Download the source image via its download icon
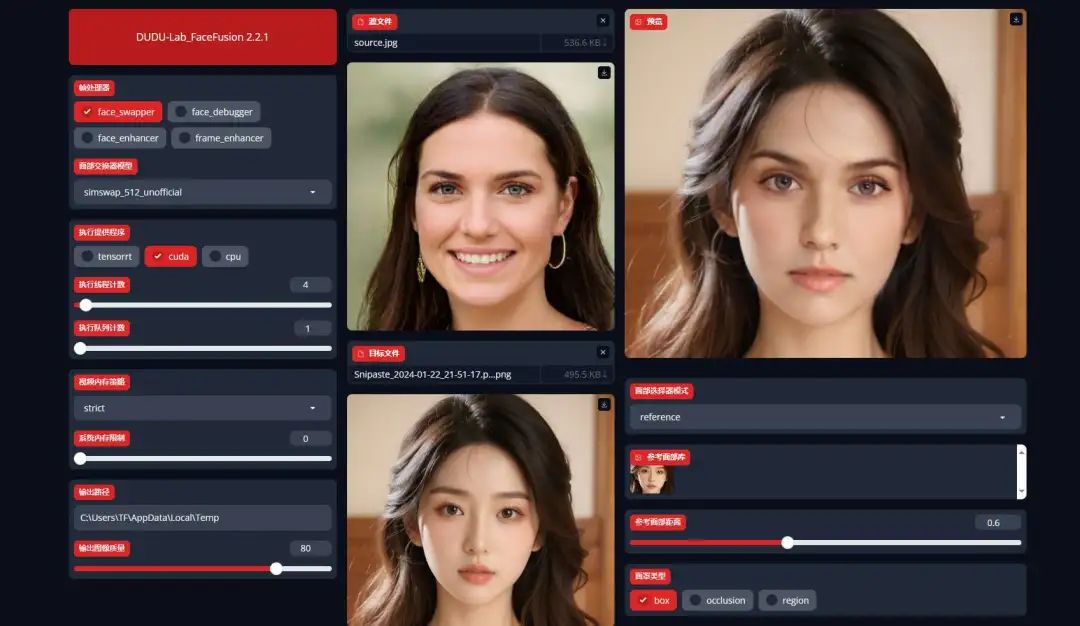Viewport: 1080px width, 626px height. coord(604,72)
